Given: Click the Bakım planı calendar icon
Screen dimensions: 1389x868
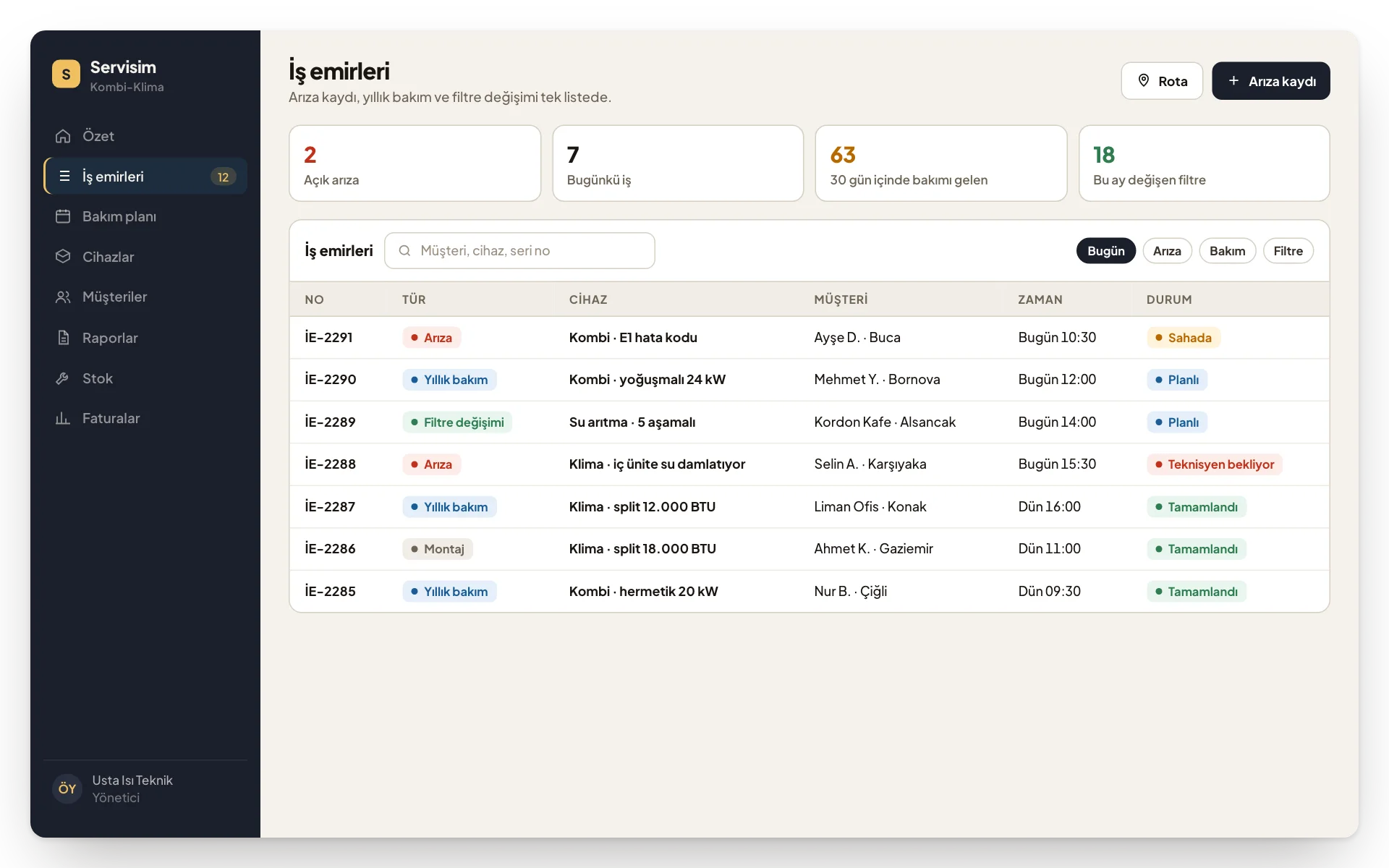Looking at the screenshot, I should click(x=63, y=216).
